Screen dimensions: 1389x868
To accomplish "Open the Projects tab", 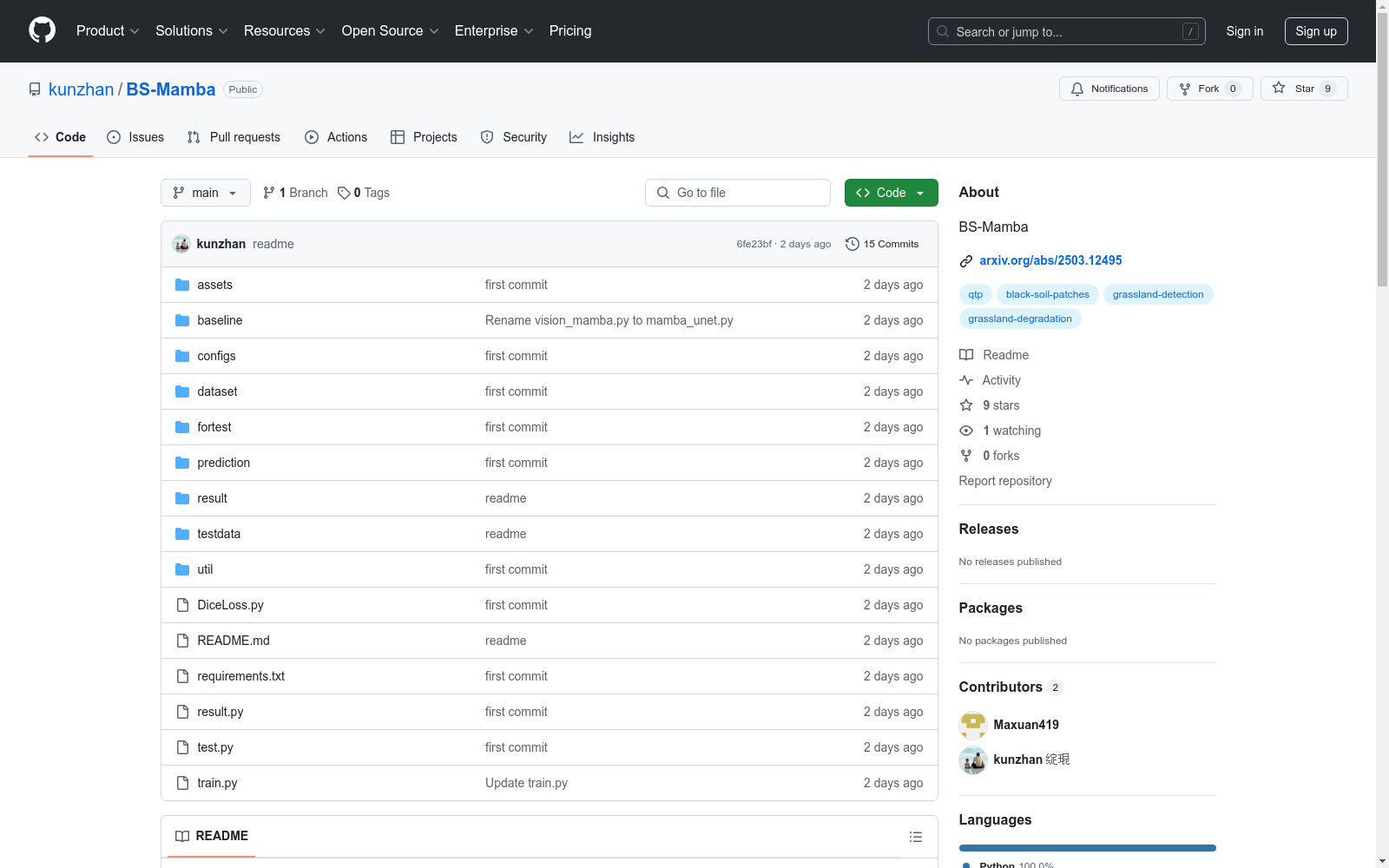I will tap(424, 137).
